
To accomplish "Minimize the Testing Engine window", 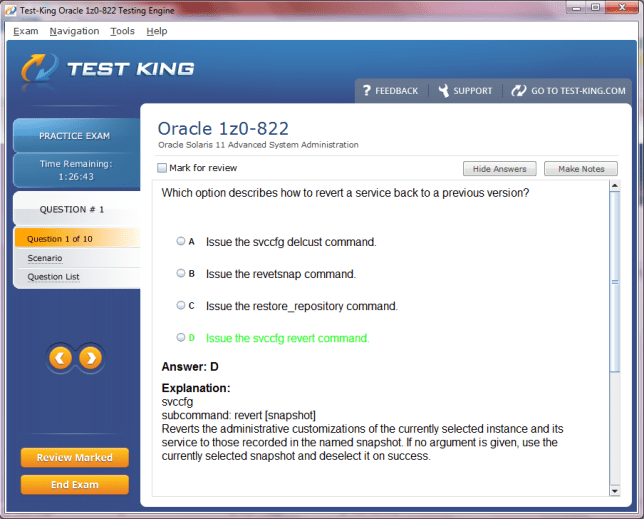I will (x=576, y=7).
